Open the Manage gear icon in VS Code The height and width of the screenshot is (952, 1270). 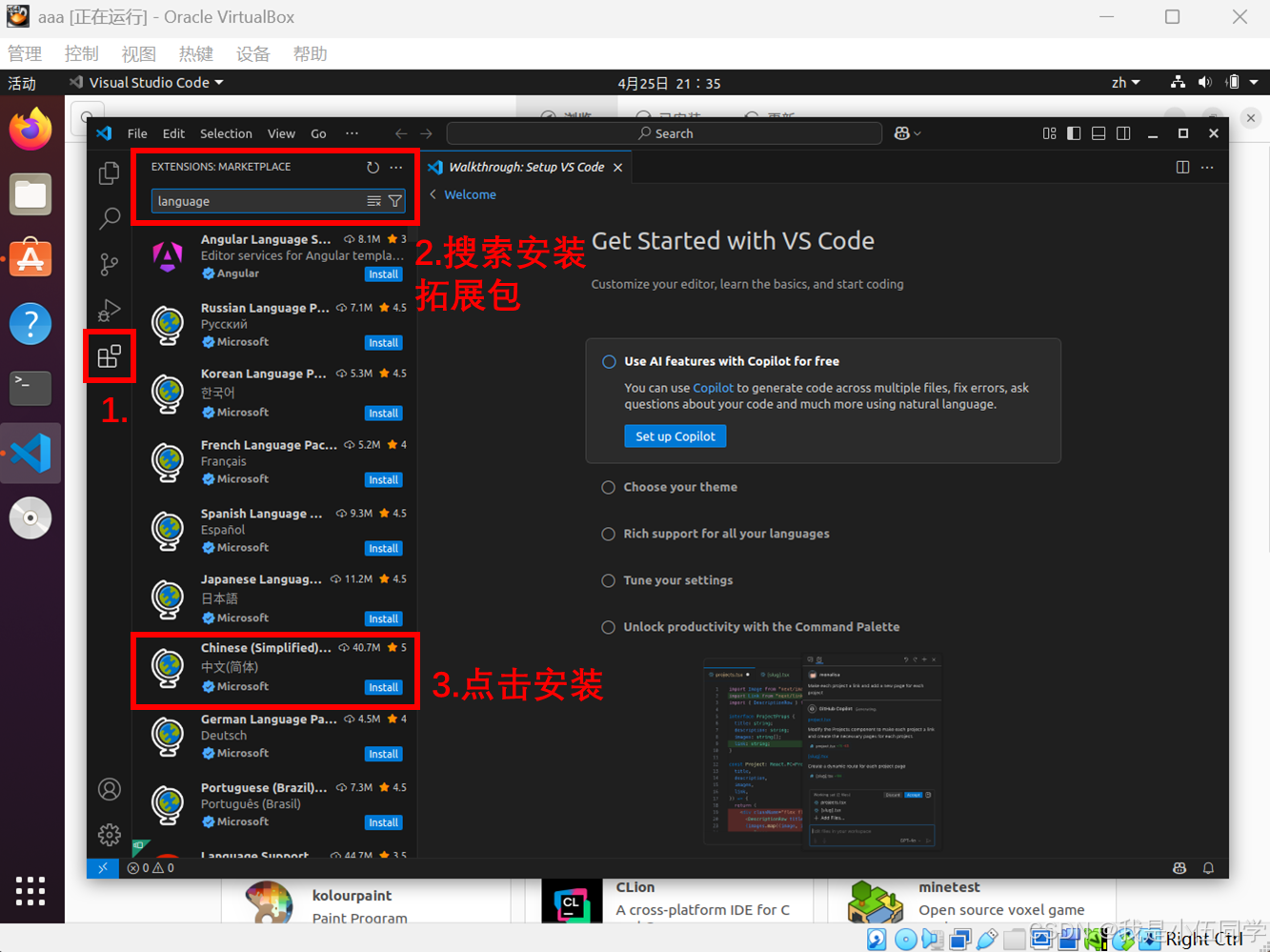click(110, 835)
